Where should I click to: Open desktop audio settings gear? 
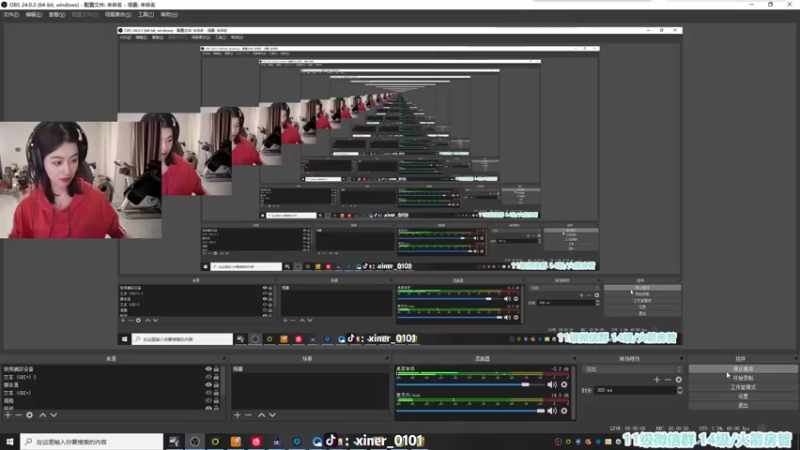pos(564,385)
